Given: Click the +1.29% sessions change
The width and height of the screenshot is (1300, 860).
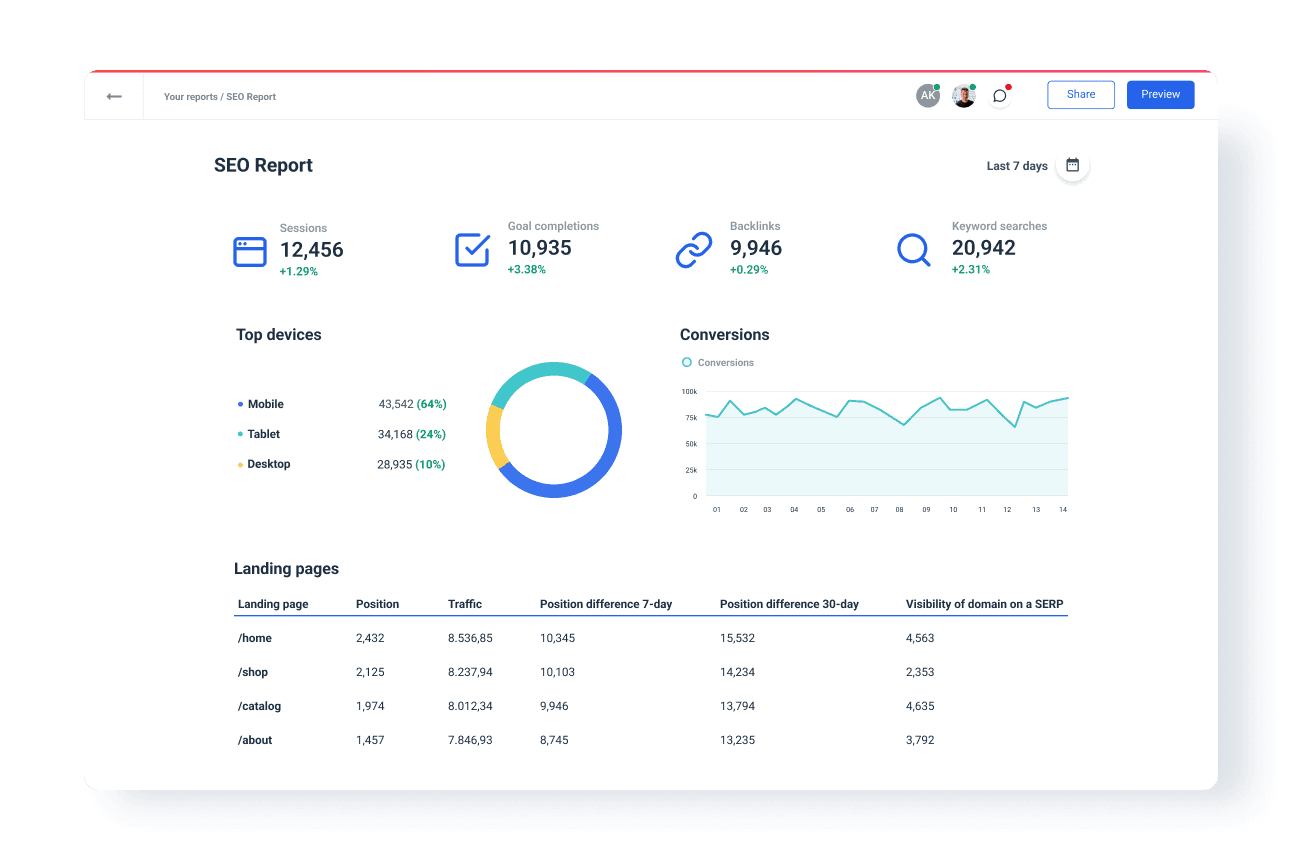Looking at the screenshot, I should 299,271.
